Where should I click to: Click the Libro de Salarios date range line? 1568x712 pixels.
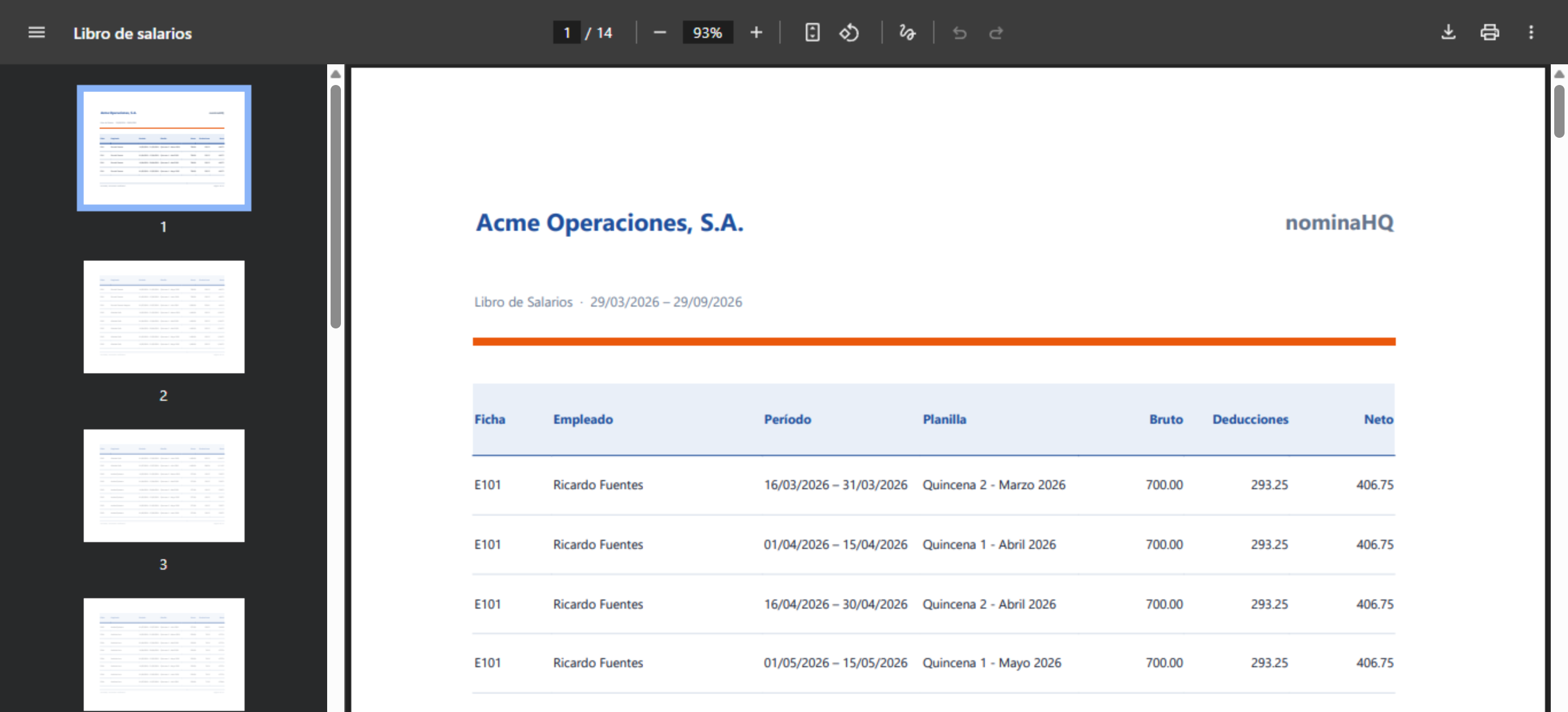(x=608, y=302)
